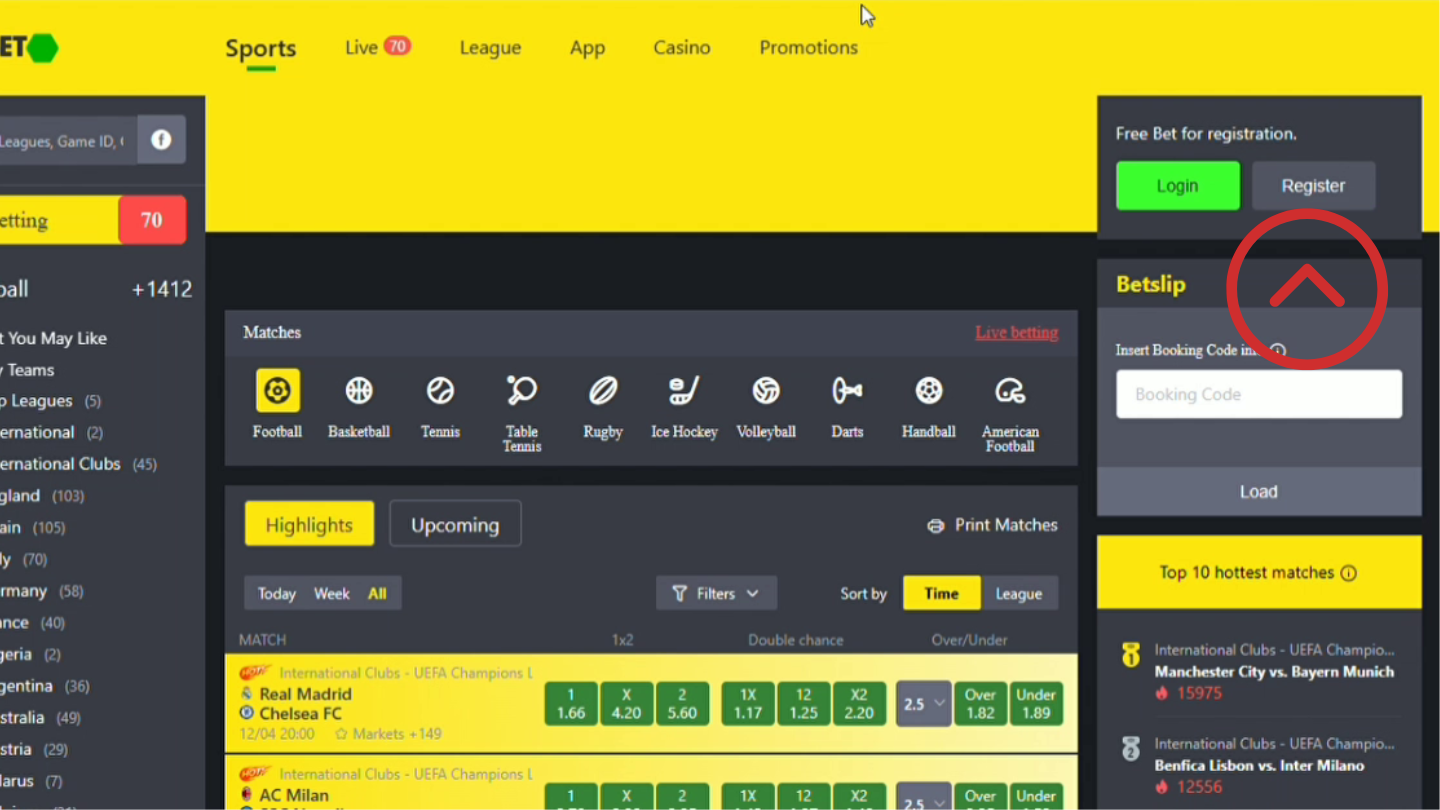Click the Top 10 hottest matches info icon
This screenshot has height=810, width=1440.
tap(1348, 573)
